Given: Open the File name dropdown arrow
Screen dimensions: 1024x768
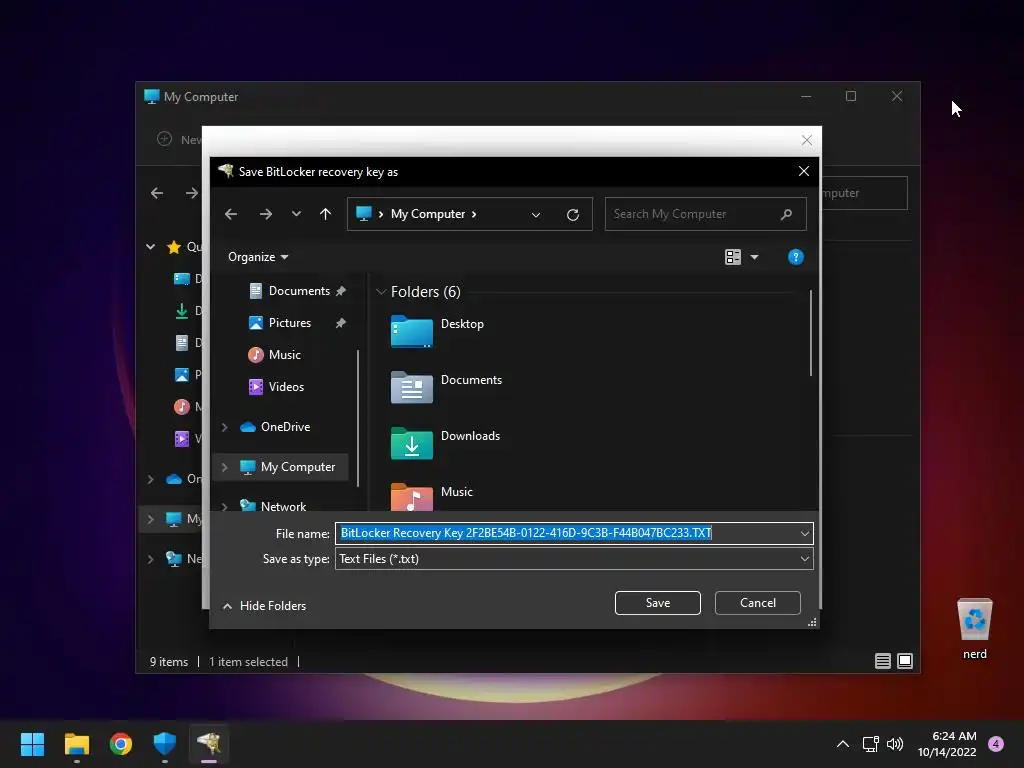Looking at the screenshot, I should [x=805, y=534].
